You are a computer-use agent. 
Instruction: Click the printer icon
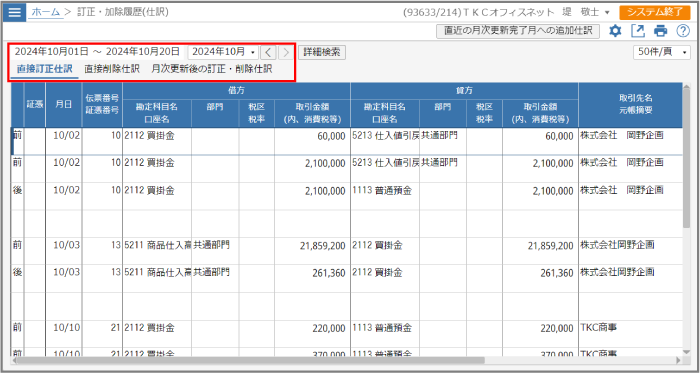(660, 31)
